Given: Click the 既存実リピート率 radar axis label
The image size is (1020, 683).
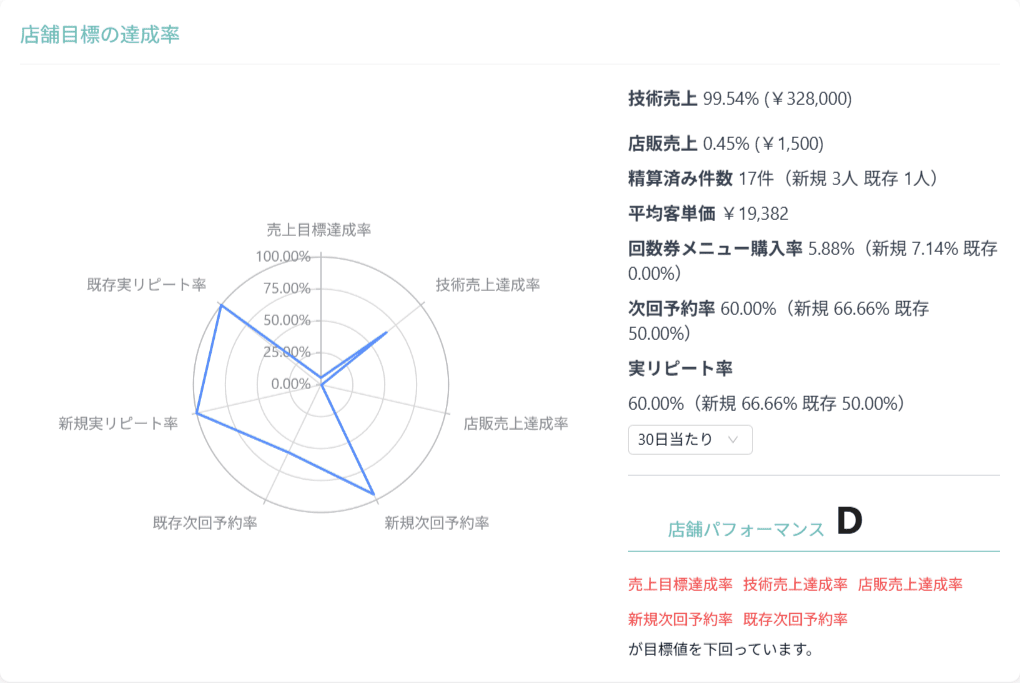Looking at the screenshot, I should point(146,284).
